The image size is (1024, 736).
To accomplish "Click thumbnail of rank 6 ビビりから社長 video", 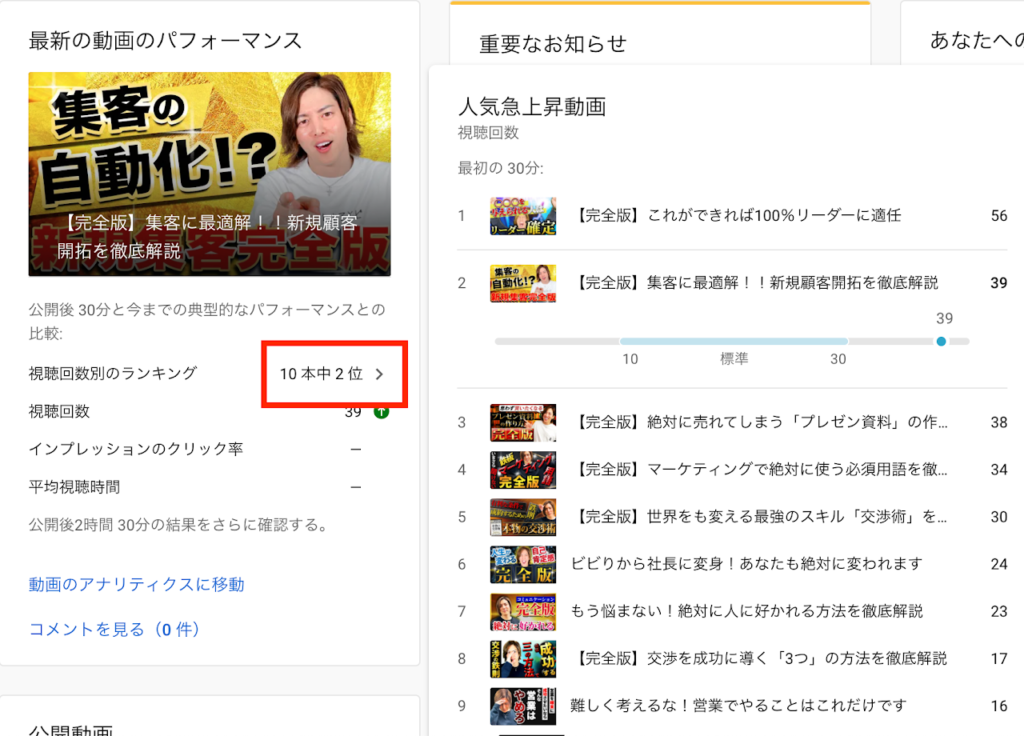I will 522,564.
